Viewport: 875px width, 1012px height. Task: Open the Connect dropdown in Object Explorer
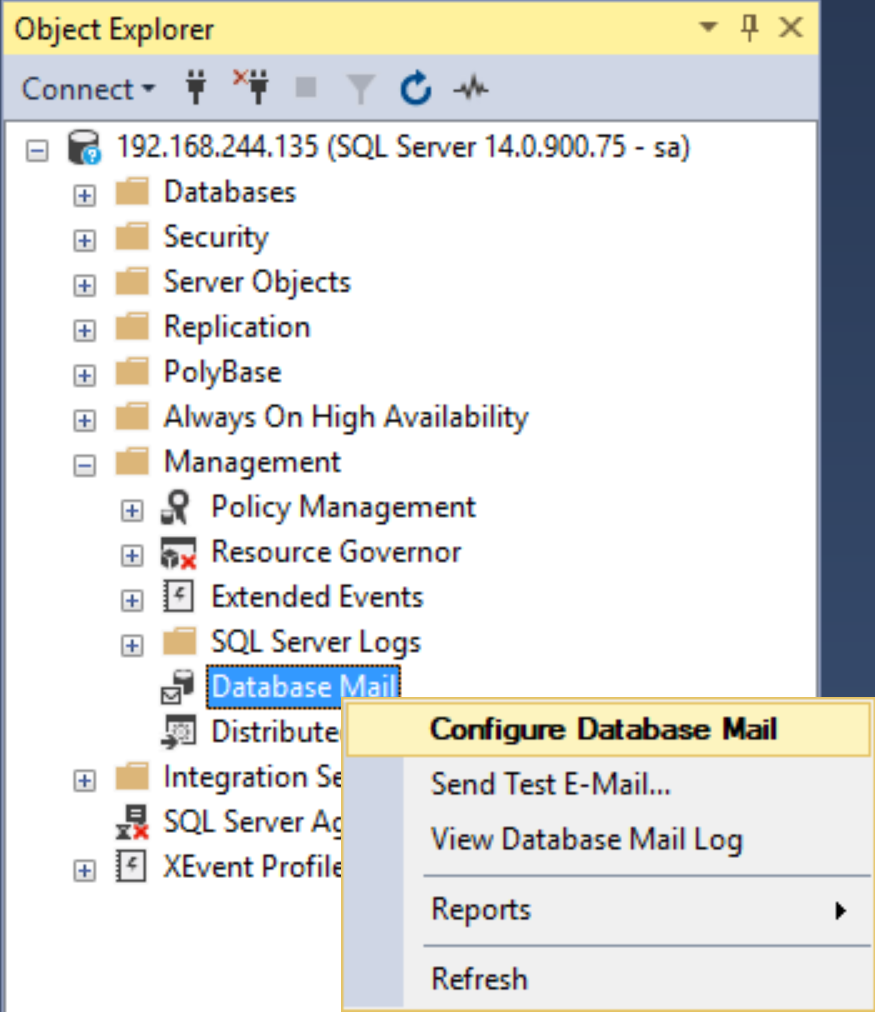coord(88,88)
